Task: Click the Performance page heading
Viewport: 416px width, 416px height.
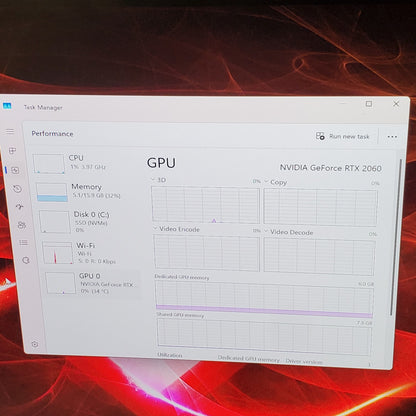Action: (x=52, y=134)
